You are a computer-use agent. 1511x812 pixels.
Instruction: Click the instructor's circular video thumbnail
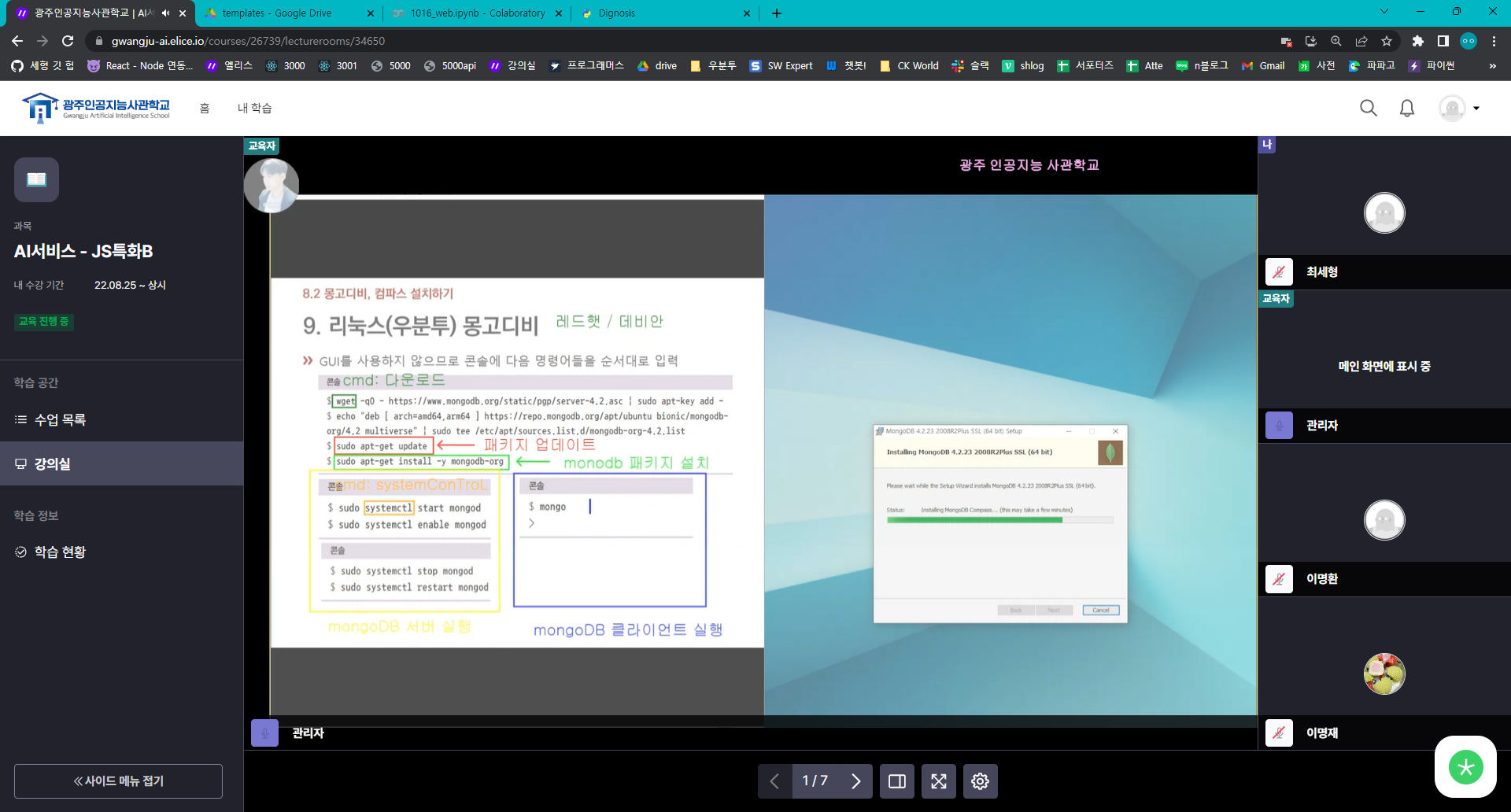point(272,186)
